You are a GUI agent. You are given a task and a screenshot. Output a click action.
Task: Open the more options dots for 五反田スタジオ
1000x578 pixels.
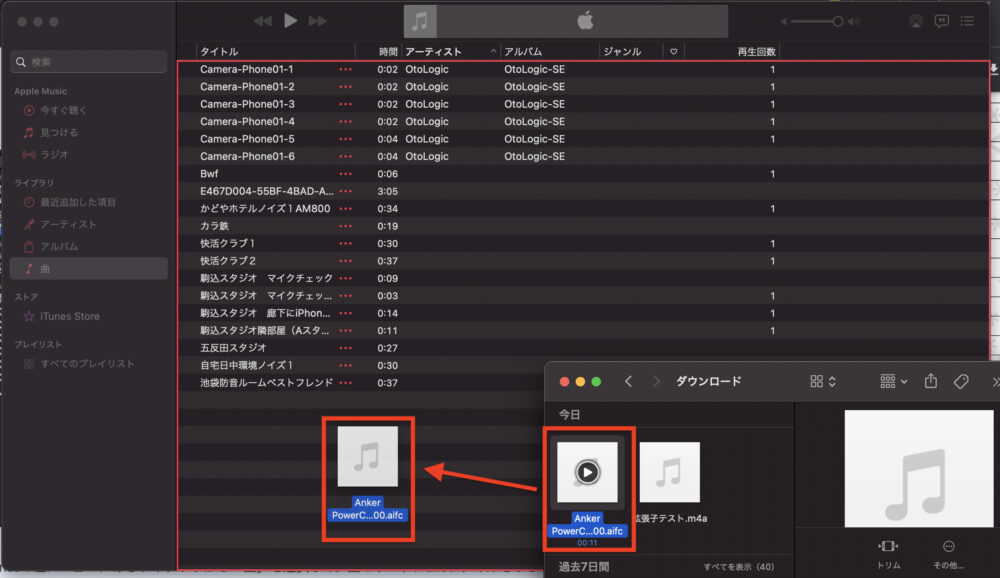[x=345, y=348]
